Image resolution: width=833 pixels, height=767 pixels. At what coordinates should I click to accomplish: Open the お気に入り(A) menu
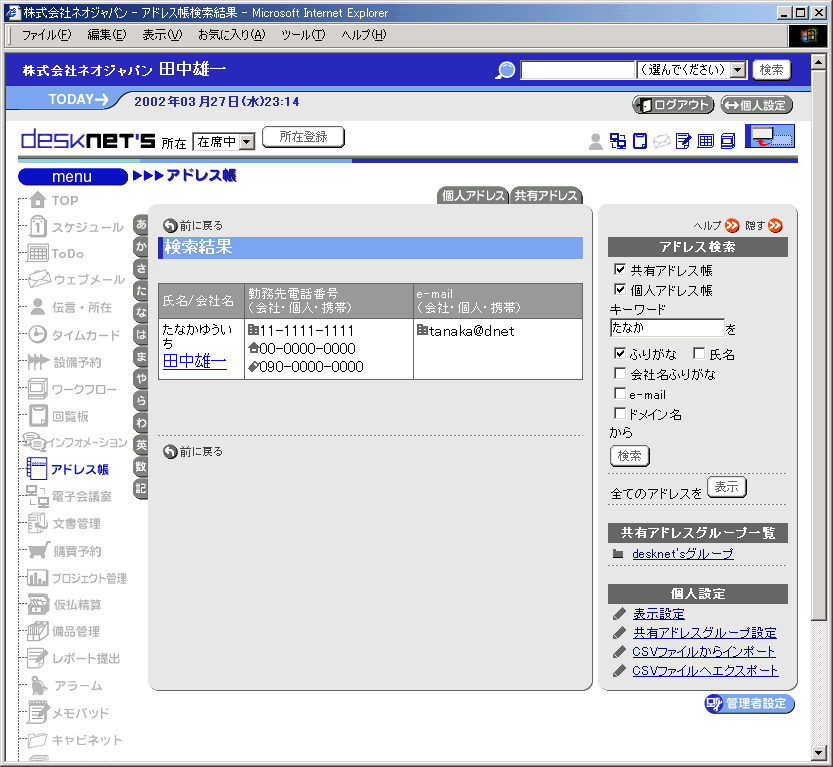click(232, 35)
